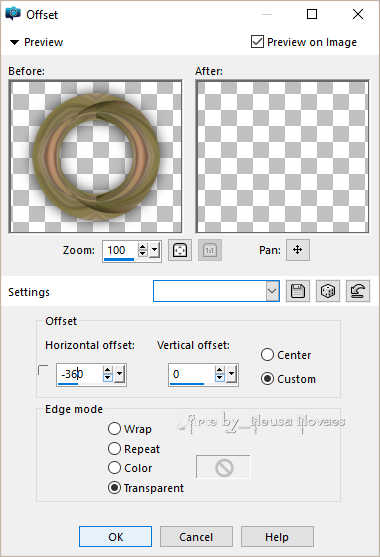Click the Pan navigation icon
The width and height of the screenshot is (380, 557).
(x=298, y=250)
